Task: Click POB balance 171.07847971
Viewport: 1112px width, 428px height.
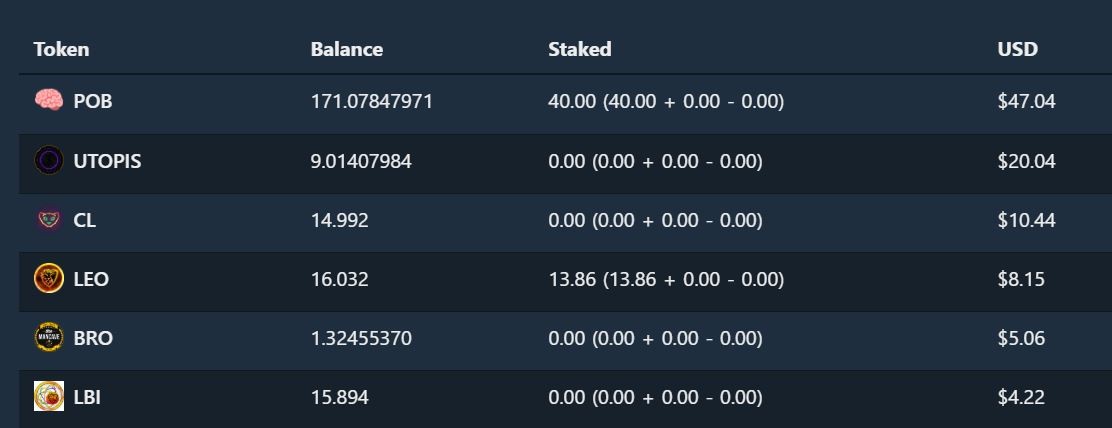Action: (x=372, y=101)
